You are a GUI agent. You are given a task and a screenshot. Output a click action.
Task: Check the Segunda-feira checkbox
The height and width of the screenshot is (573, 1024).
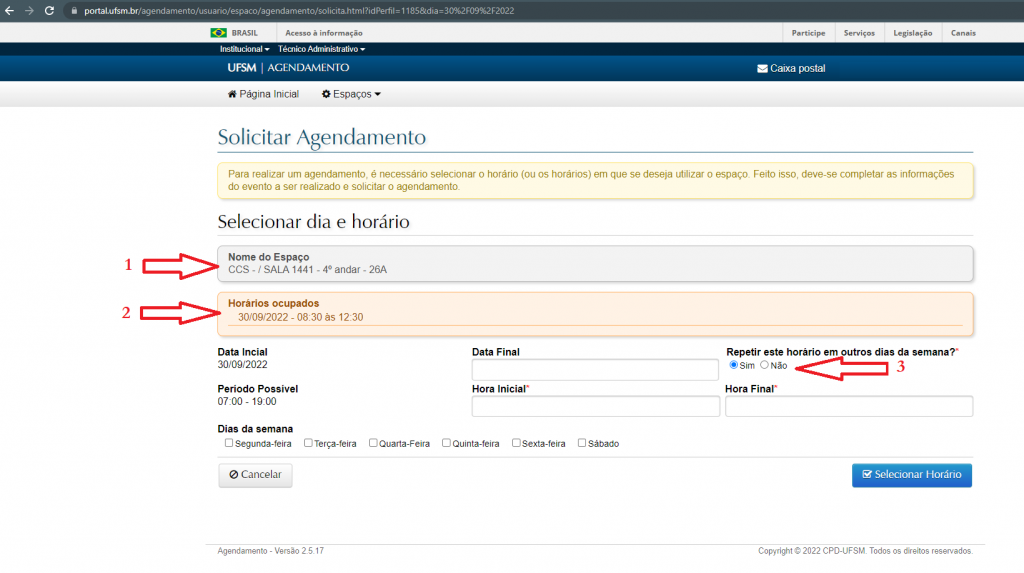click(229, 443)
